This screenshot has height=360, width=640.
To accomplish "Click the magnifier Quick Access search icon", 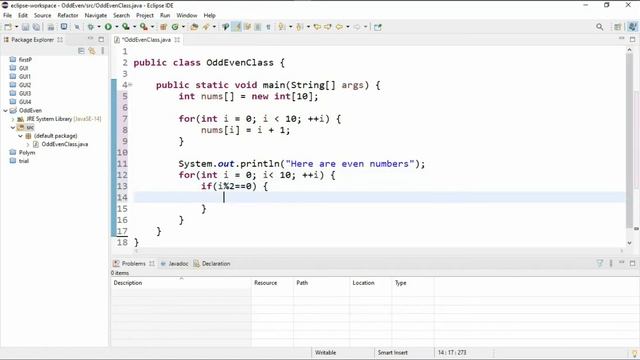I will [x=600, y=27].
